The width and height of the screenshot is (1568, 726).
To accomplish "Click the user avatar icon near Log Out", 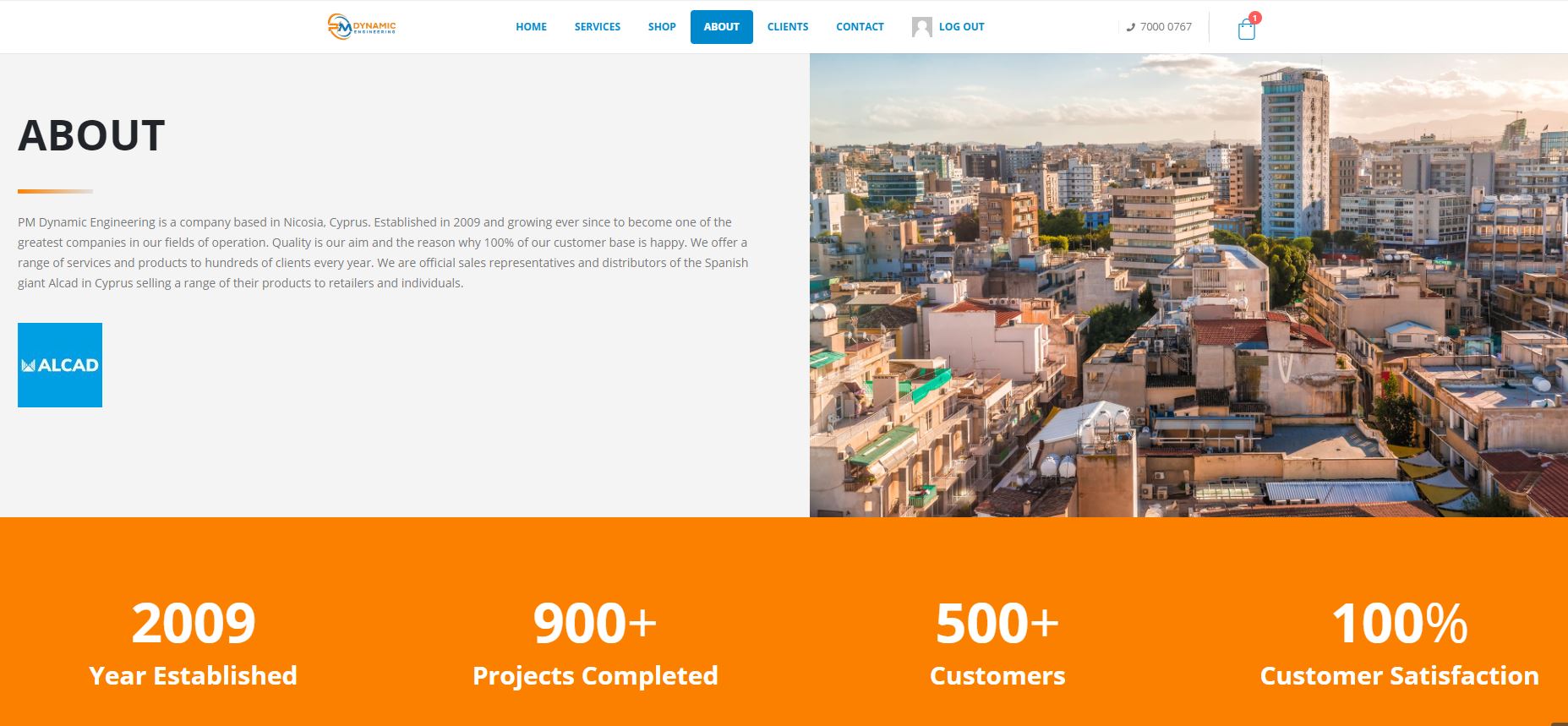I will pyautogui.click(x=921, y=27).
